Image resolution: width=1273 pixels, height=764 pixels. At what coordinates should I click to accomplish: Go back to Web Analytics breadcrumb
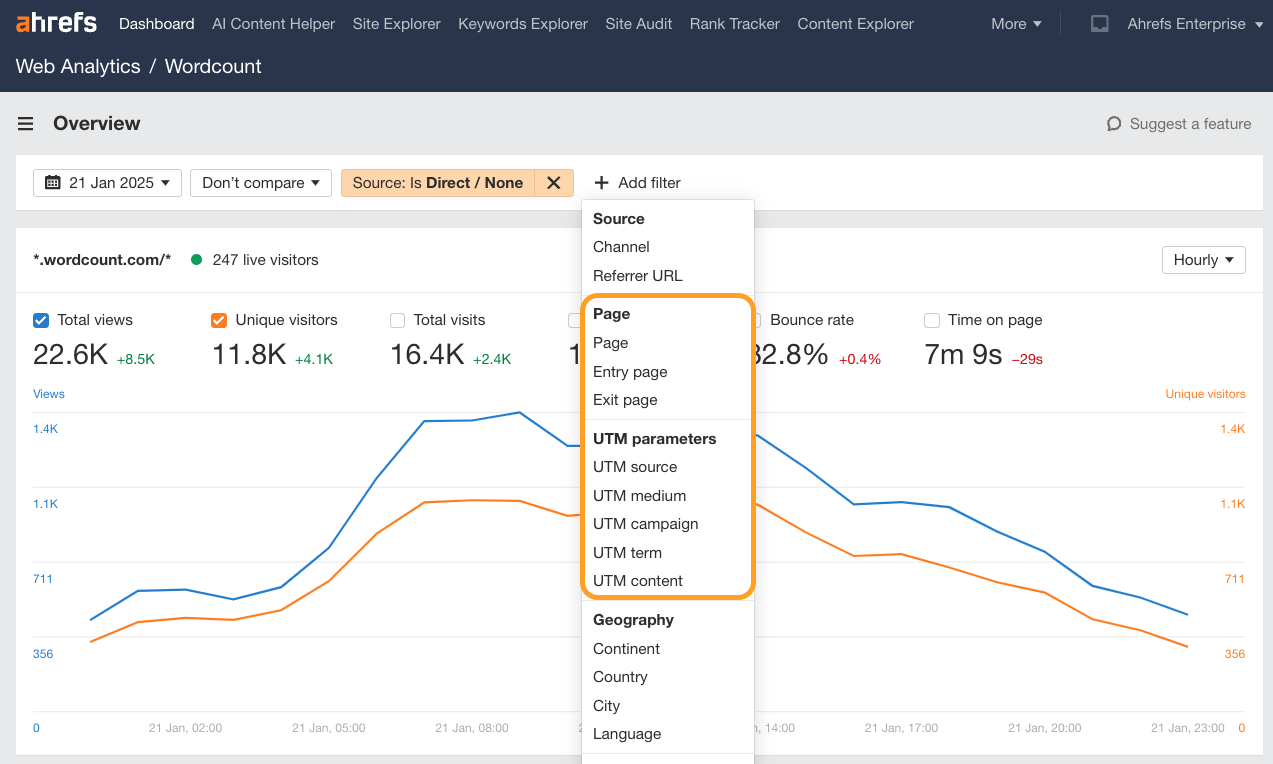pos(77,66)
